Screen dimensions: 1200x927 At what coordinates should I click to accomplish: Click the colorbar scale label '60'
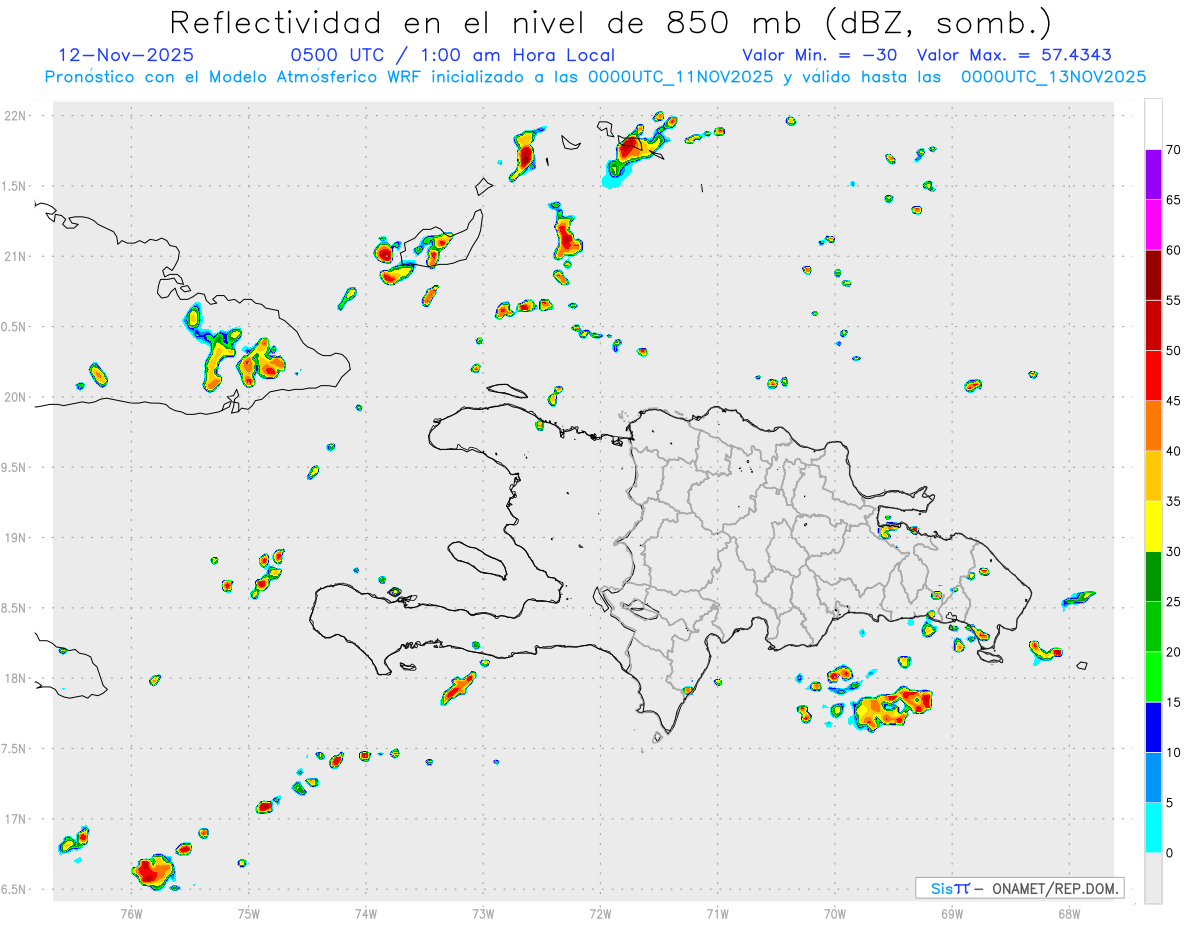point(1174,250)
